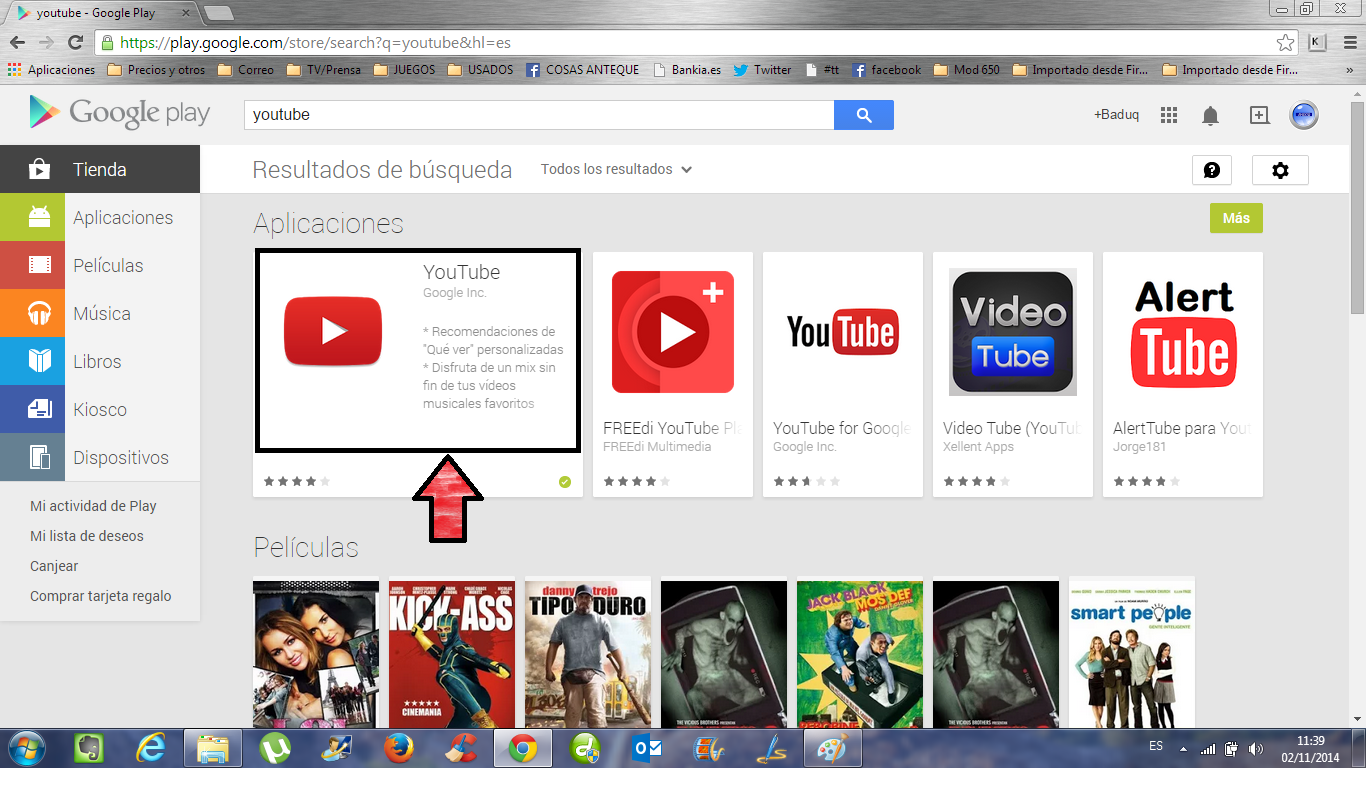Open the settings gear icon
This screenshot has height=794, width=1366.
click(x=1280, y=170)
